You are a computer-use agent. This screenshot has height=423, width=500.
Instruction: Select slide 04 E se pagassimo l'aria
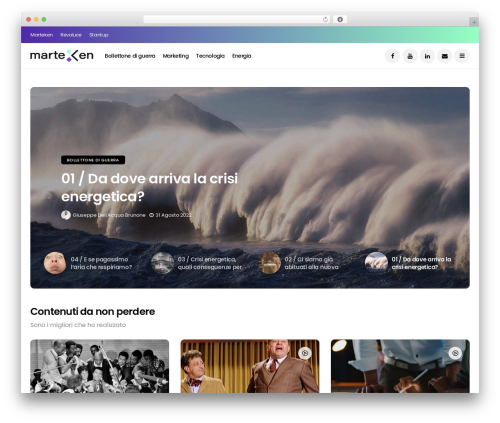click(x=101, y=263)
